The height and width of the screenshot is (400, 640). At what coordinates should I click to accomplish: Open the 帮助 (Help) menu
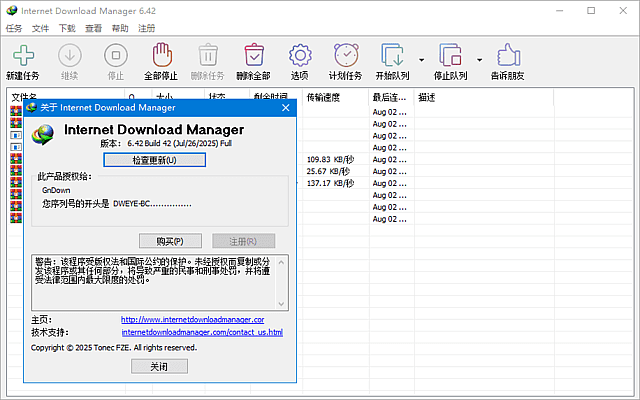[x=120, y=29]
